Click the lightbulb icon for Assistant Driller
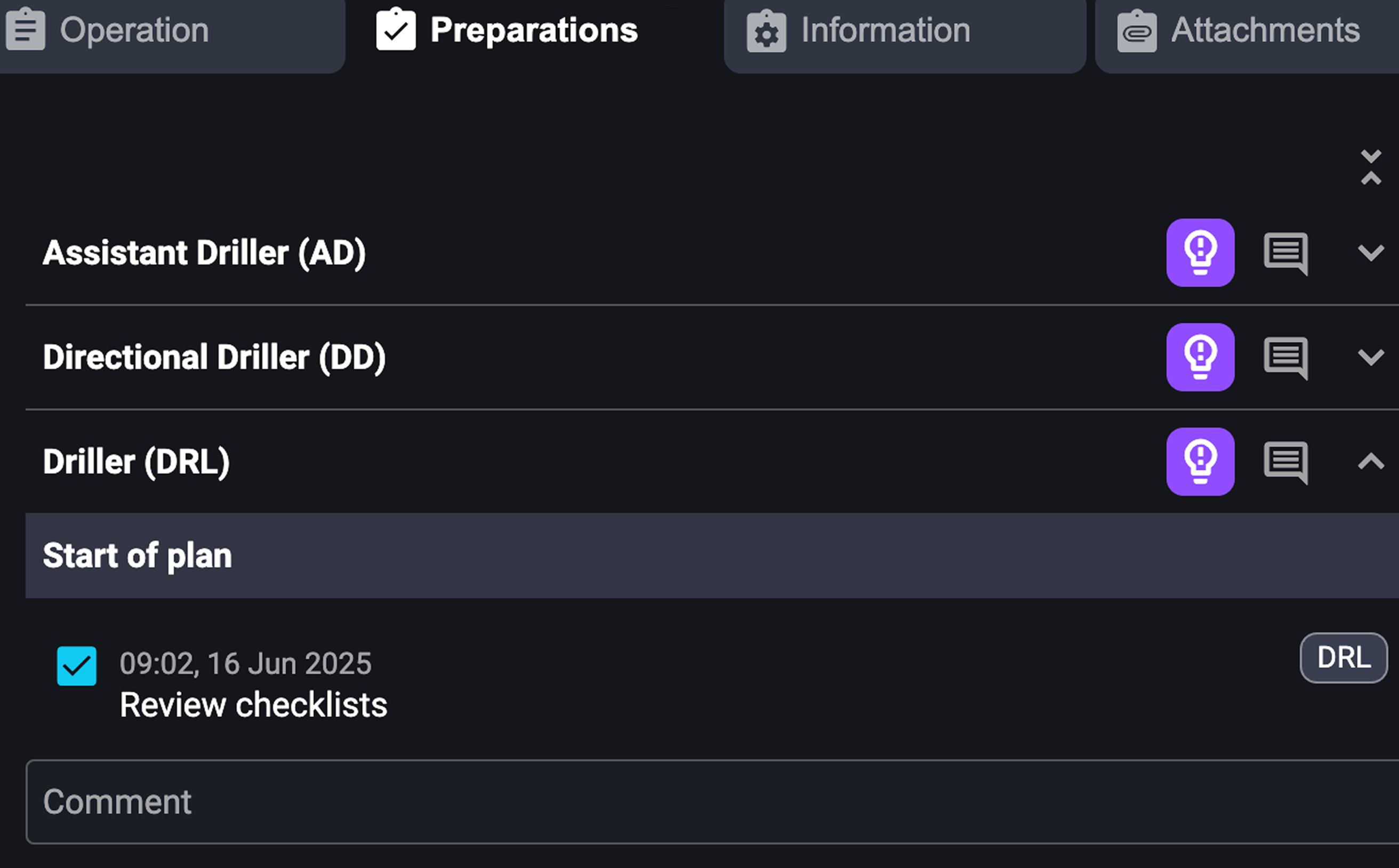1399x868 pixels. (x=1201, y=253)
